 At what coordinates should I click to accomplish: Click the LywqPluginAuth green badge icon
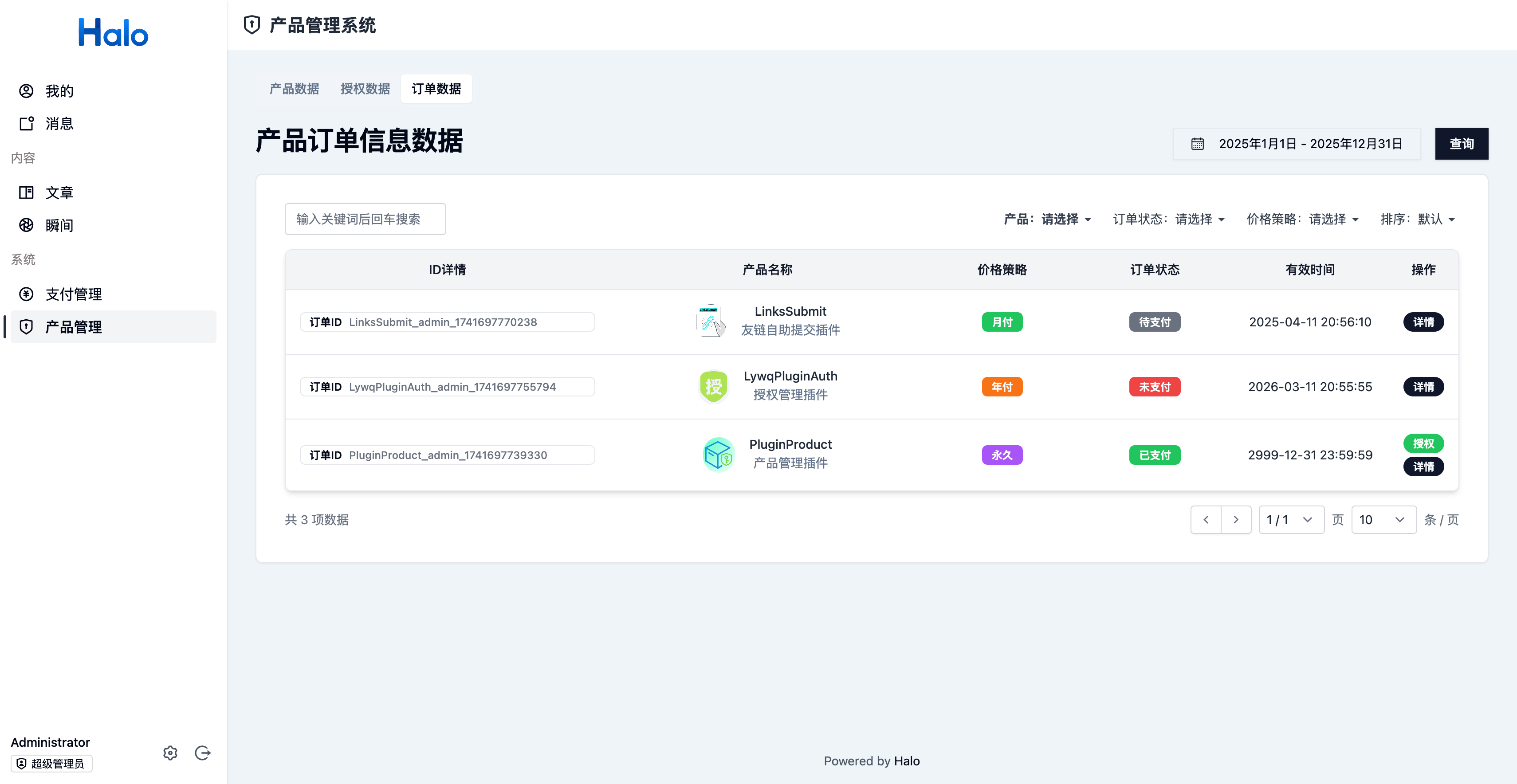(x=713, y=386)
